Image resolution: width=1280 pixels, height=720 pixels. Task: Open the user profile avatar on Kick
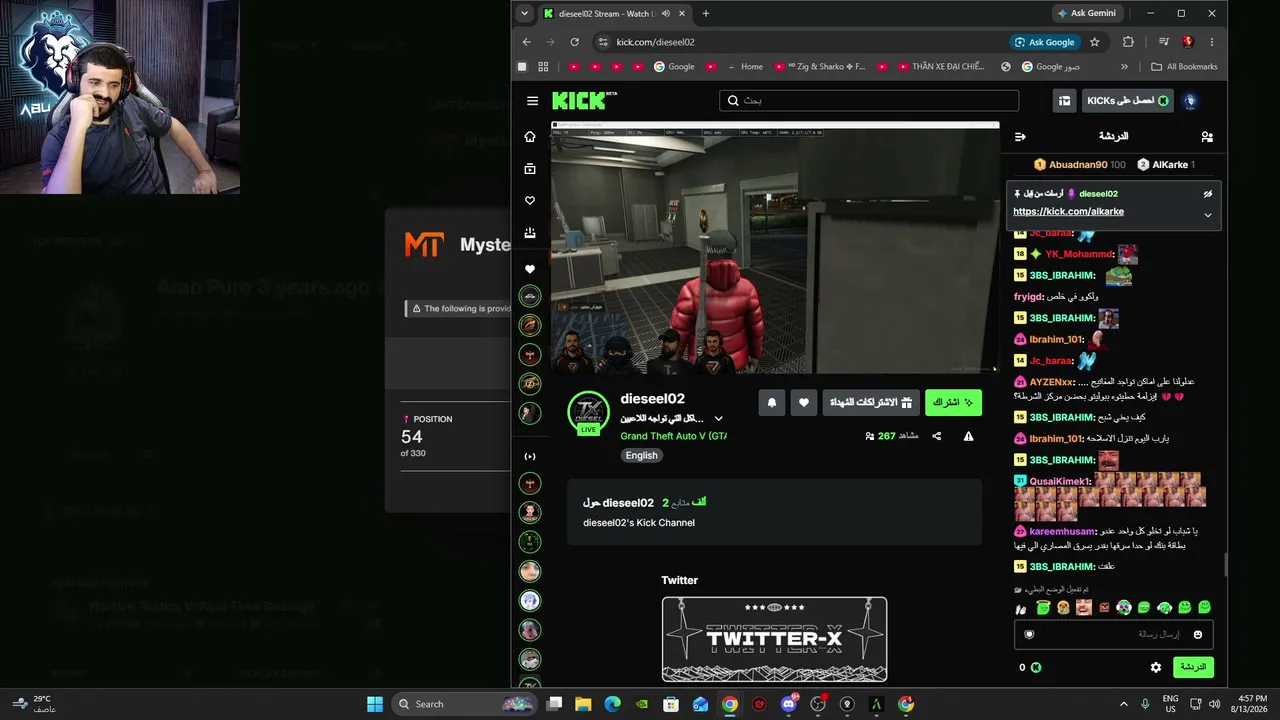(x=1190, y=101)
